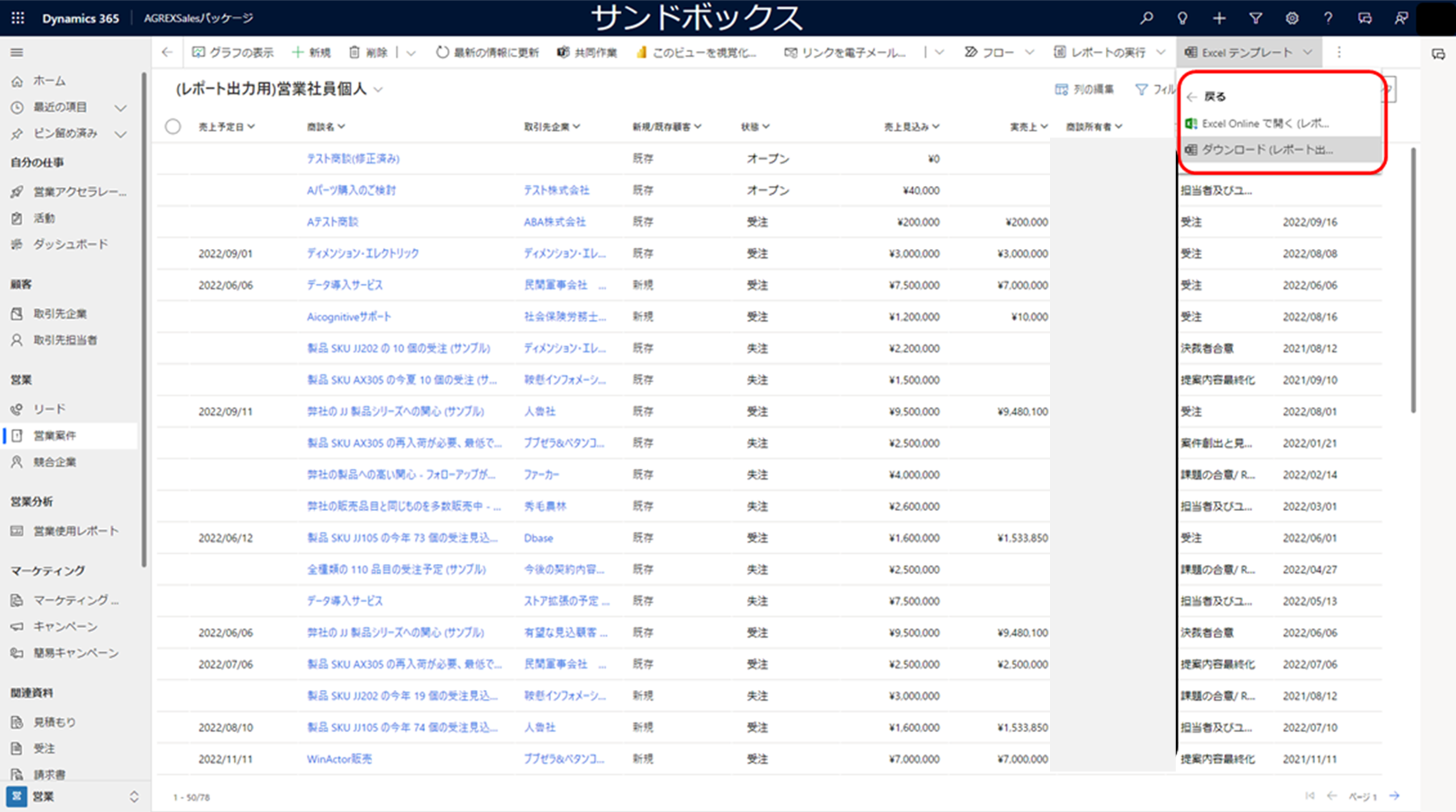The height and width of the screenshot is (812, 1456).
Task: Click the plus quick-create icon in header
Action: 1219,18
